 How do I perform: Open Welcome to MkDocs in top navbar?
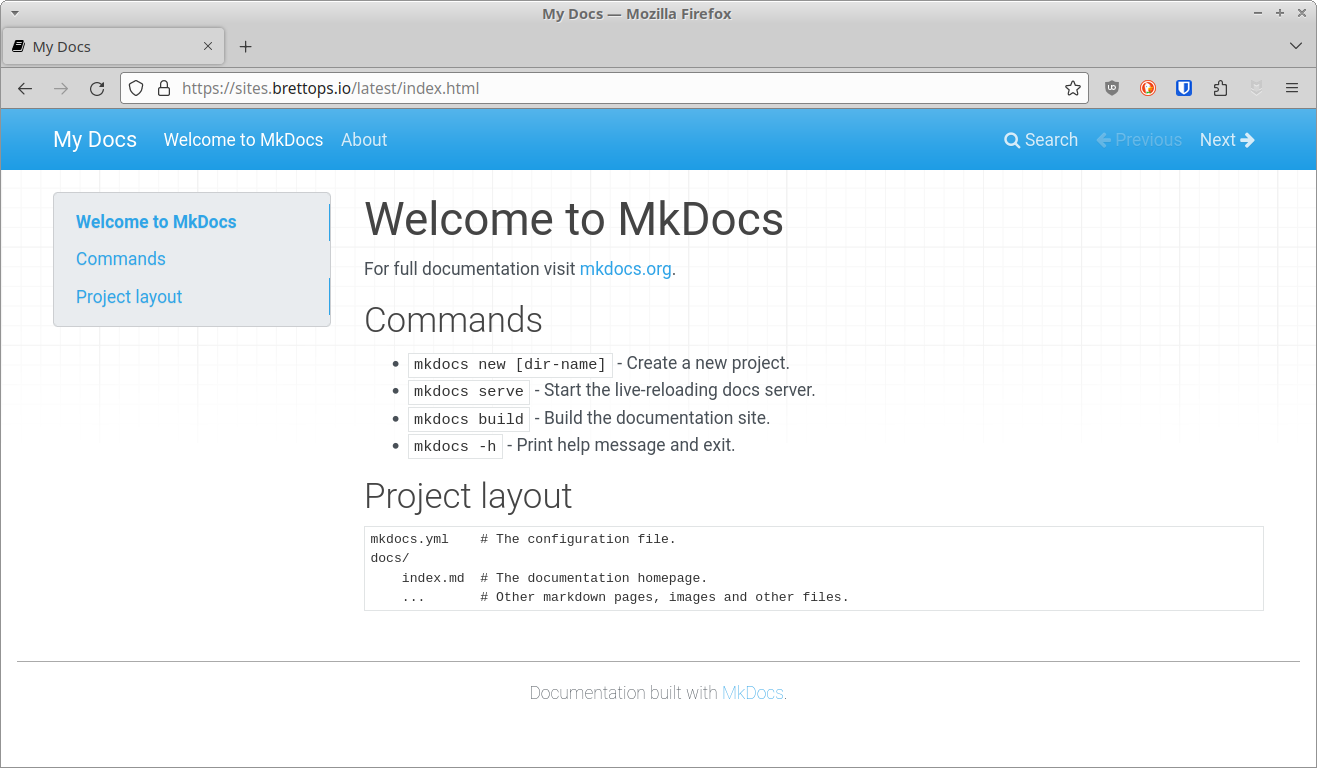click(x=243, y=140)
